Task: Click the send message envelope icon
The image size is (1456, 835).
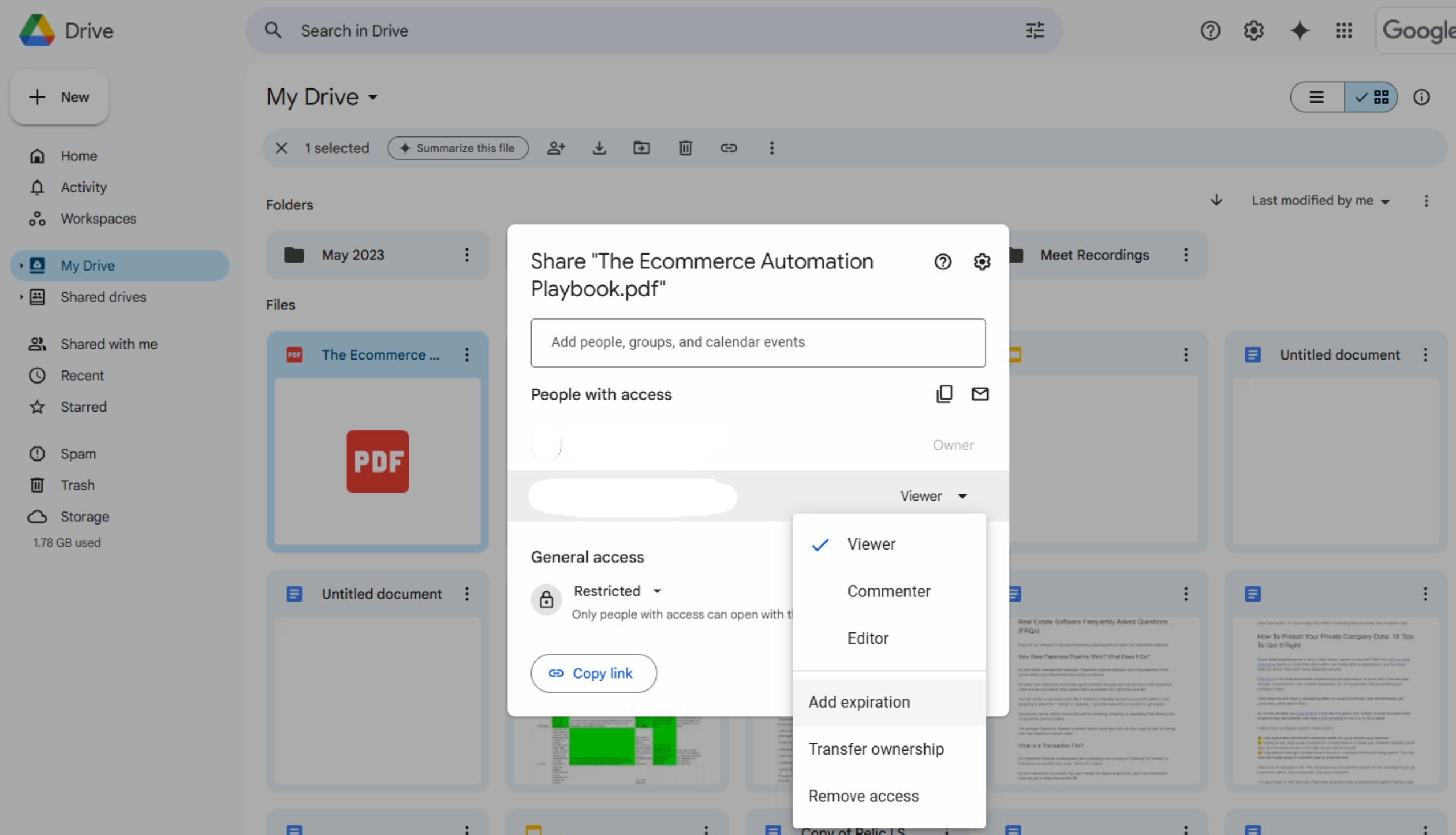Action: coord(979,394)
